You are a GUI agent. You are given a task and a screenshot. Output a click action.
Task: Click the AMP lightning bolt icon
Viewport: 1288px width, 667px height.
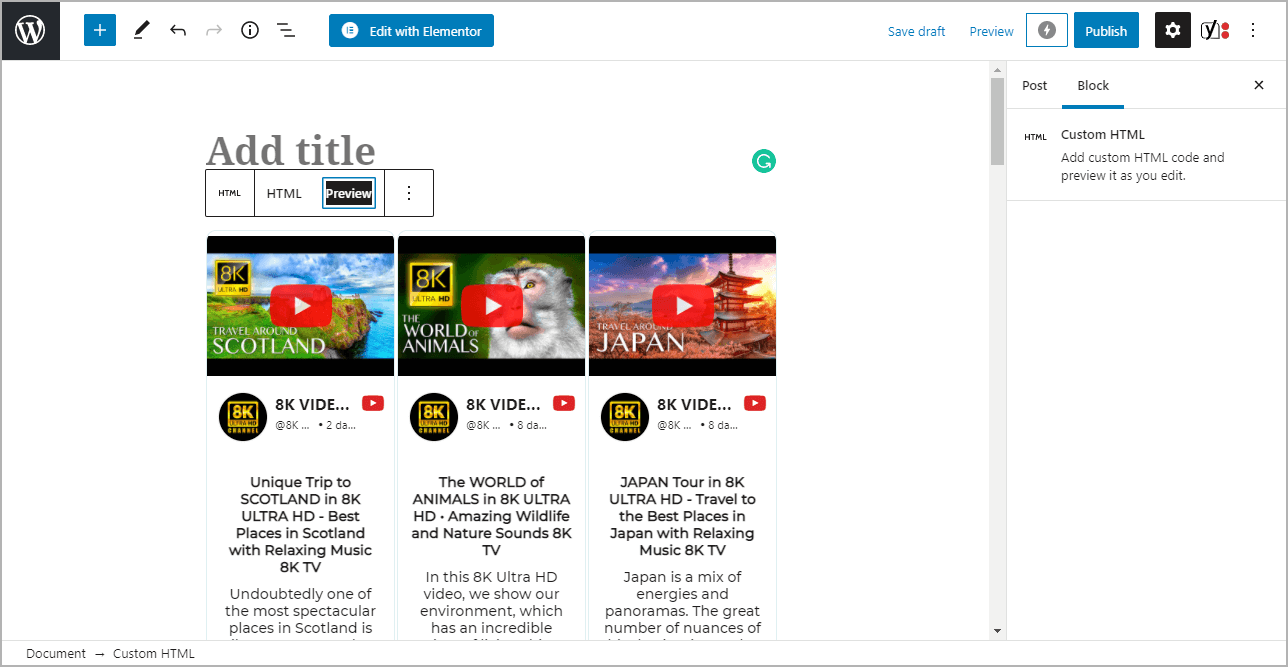pos(1047,30)
